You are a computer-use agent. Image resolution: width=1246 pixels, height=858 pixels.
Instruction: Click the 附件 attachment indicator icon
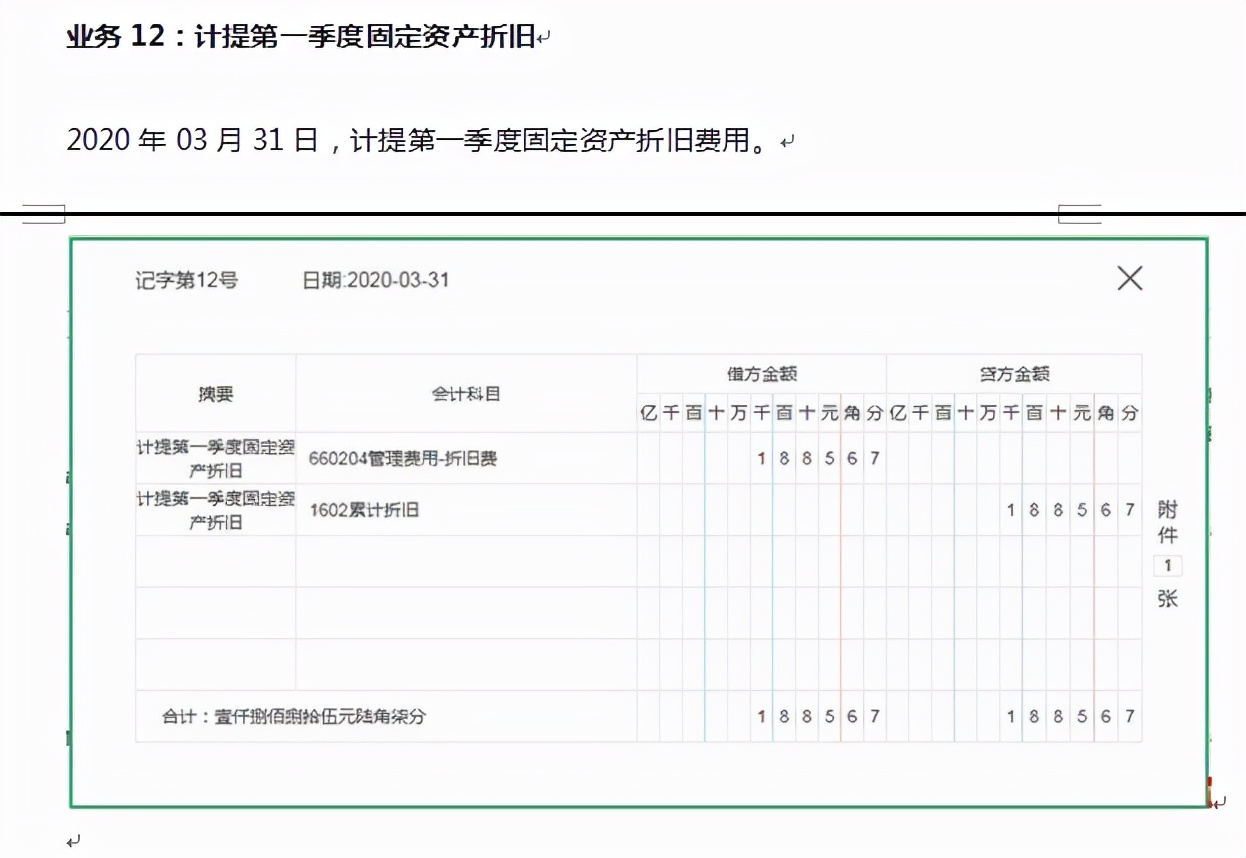[x=1167, y=520]
